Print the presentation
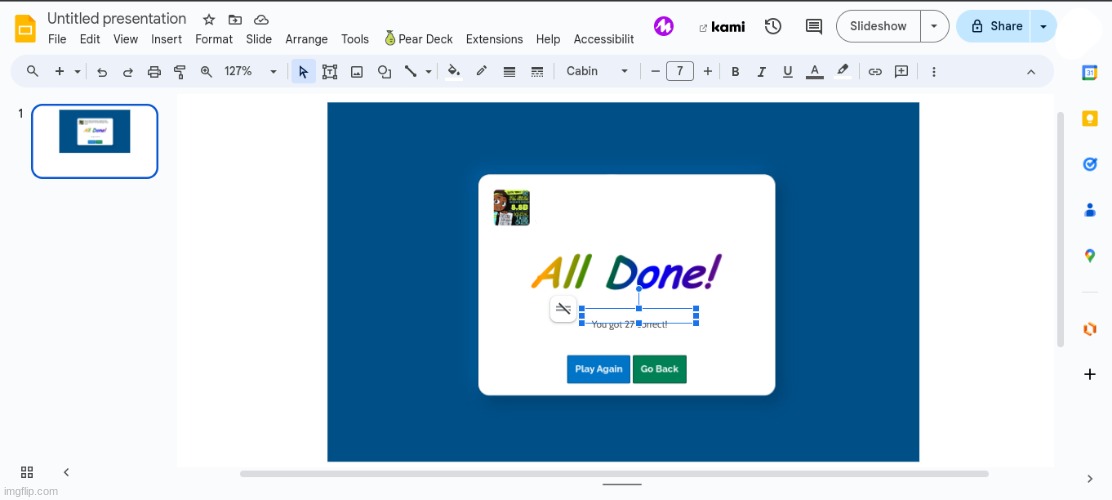The width and height of the screenshot is (1112, 500). (x=154, y=72)
